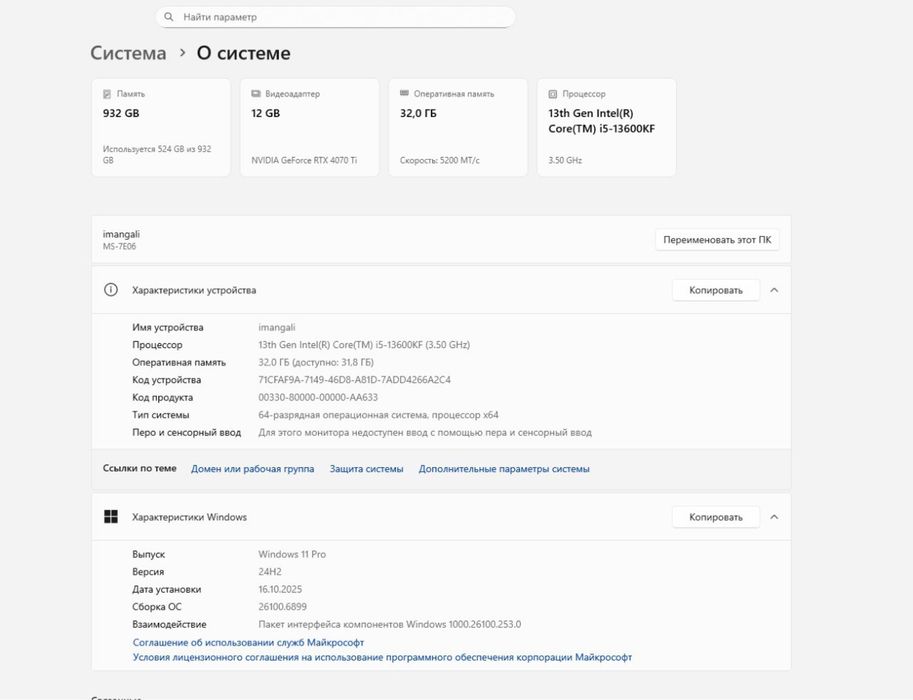Open Дополнительные параметры системы link

click(x=504, y=469)
